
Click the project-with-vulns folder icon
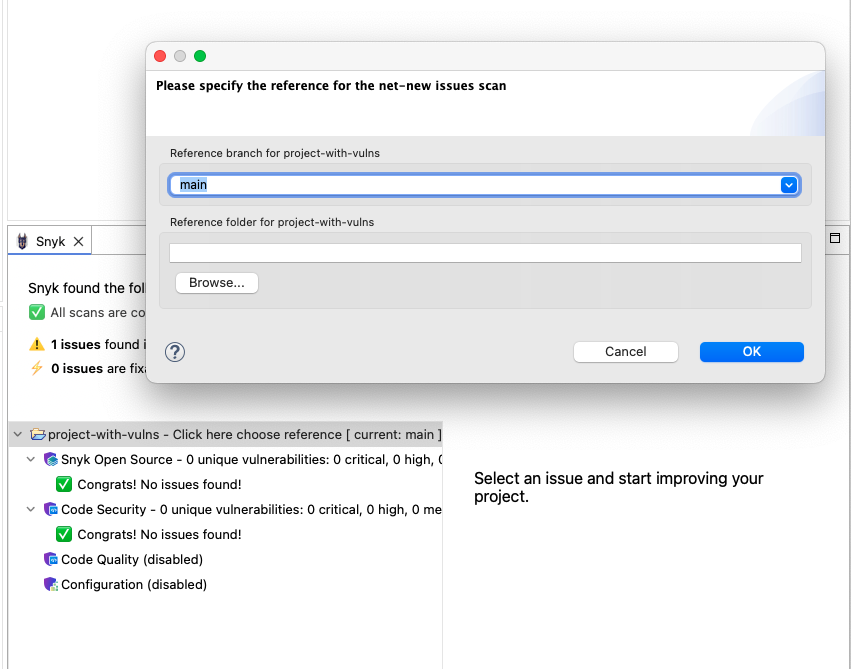(x=38, y=435)
